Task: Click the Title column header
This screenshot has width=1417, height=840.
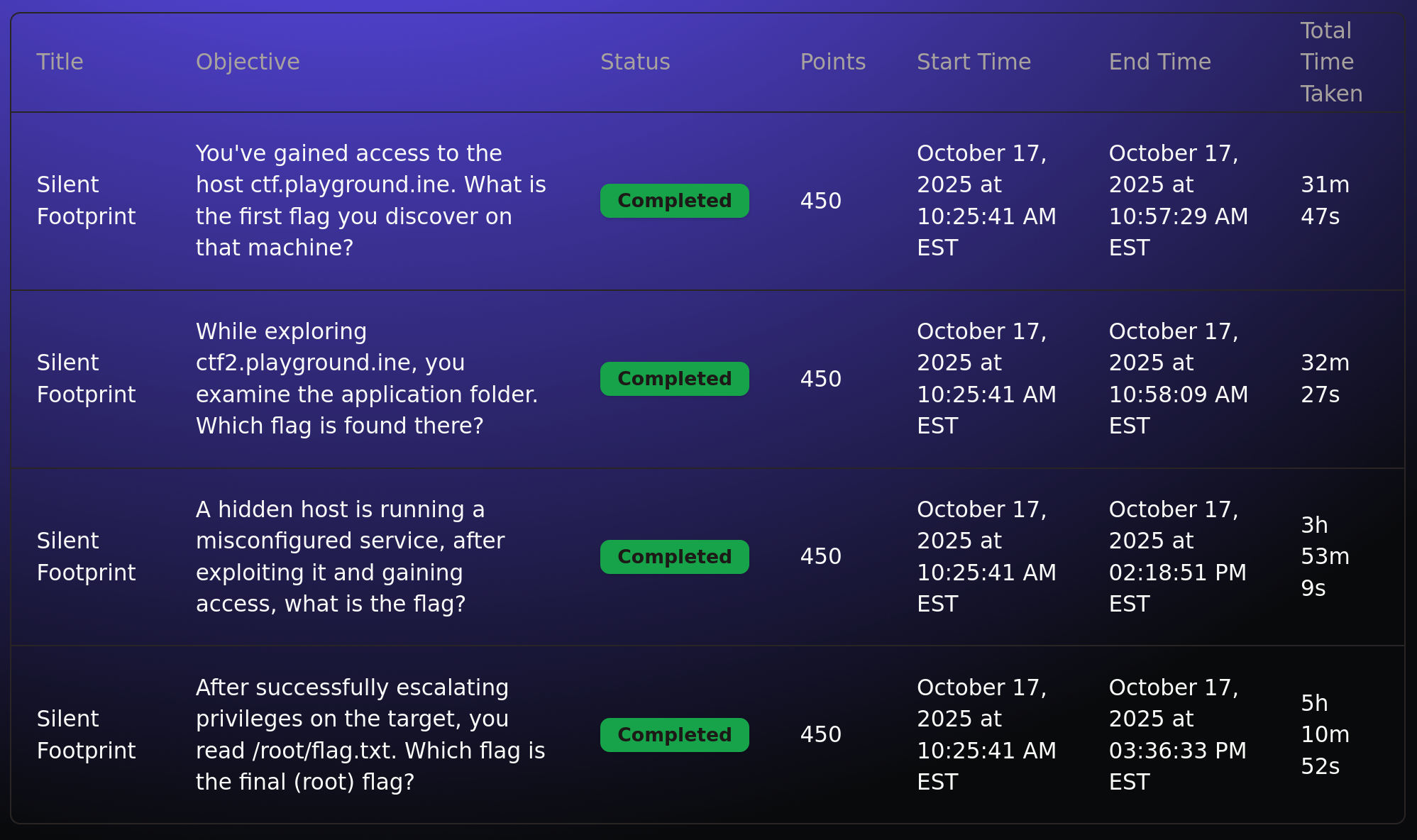Action: (60, 62)
